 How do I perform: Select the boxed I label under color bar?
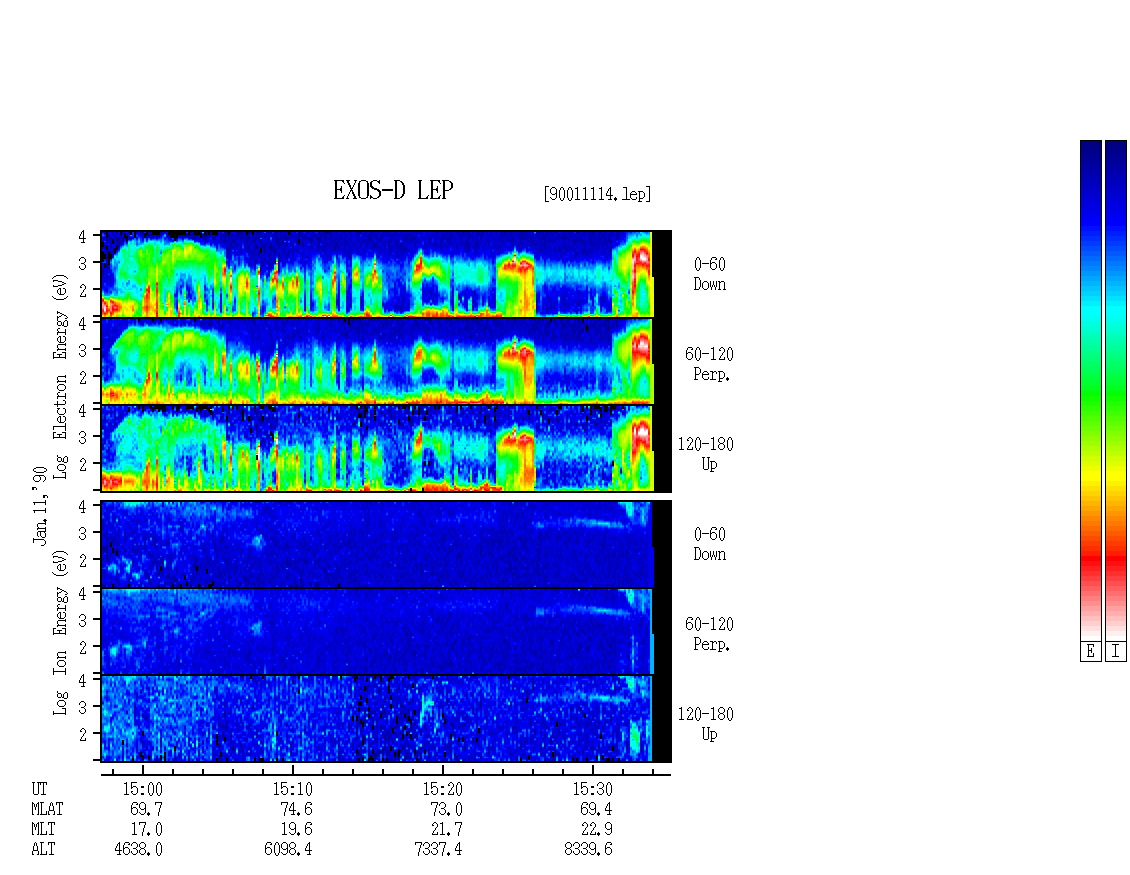[1116, 652]
